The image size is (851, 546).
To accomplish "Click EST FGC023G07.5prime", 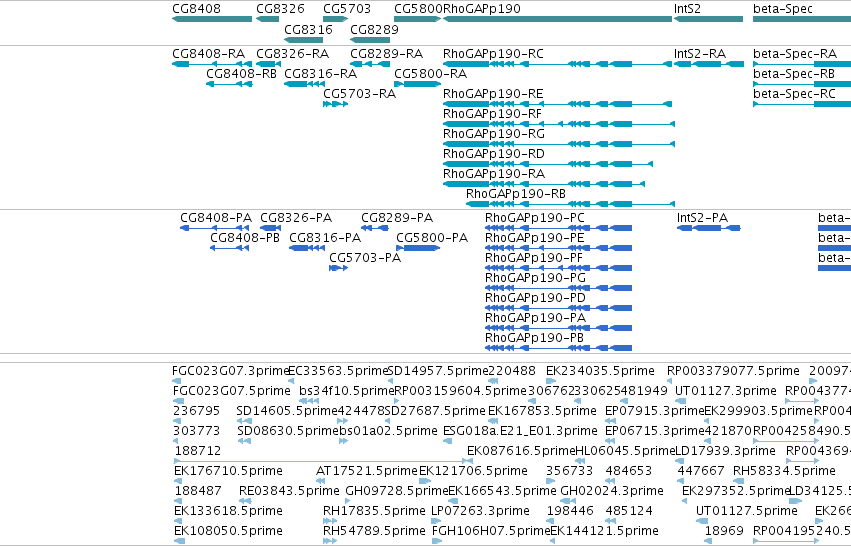I will click(179, 402).
